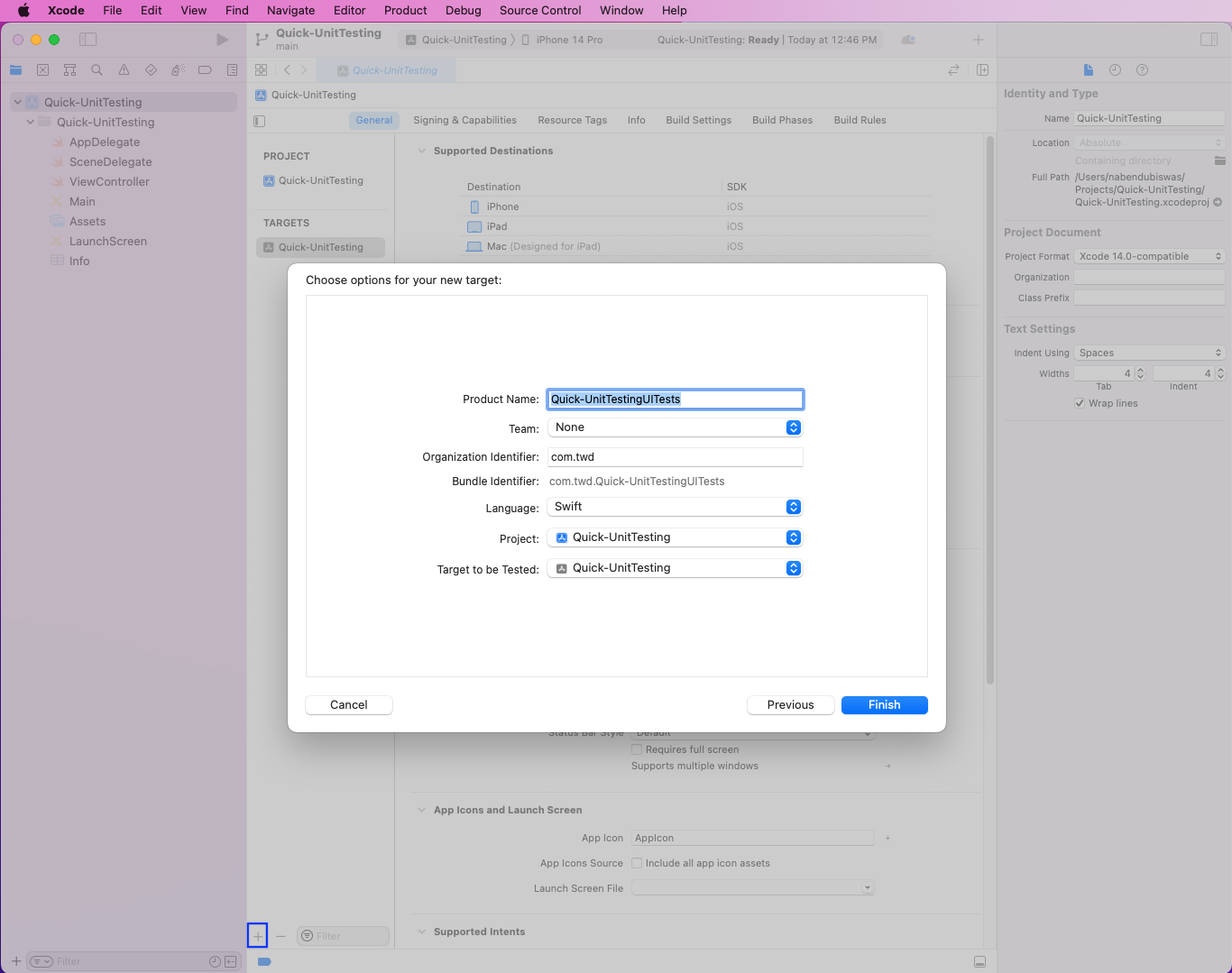Click the Organization Identifier field
1232x973 pixels.
(675, 457)
